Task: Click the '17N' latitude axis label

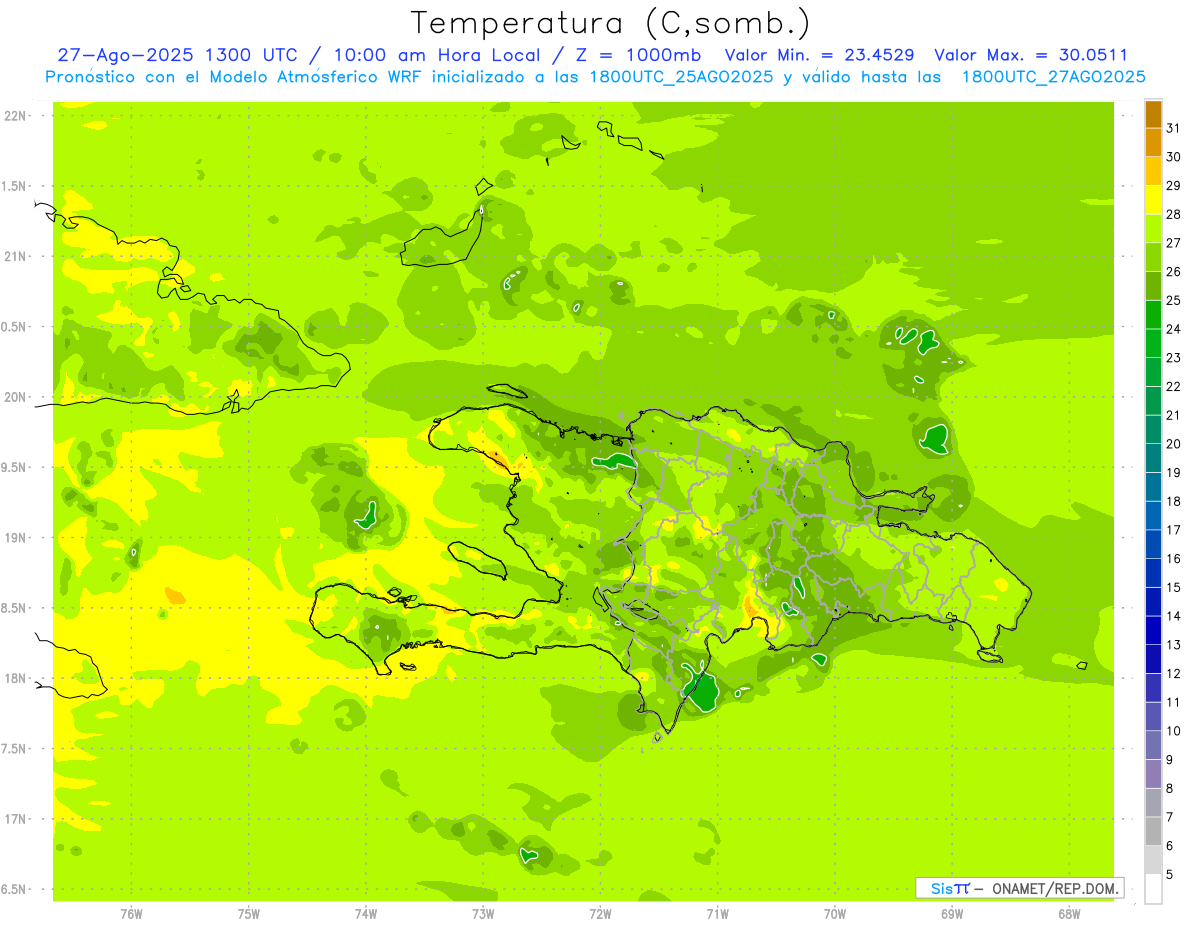Action: pyautogui.click(x=16, y=819)
